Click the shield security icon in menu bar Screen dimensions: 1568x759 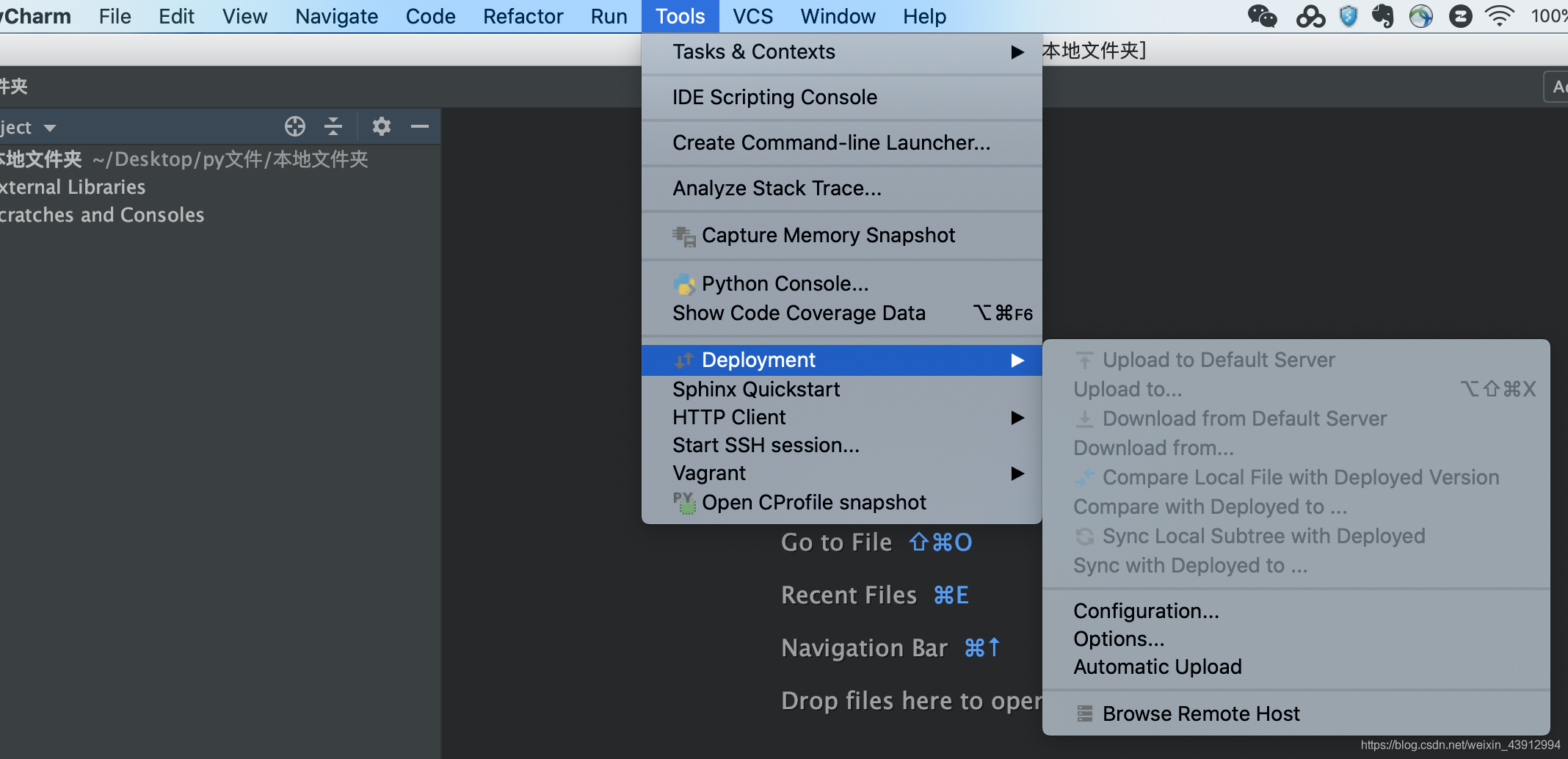pos(1349,16)
